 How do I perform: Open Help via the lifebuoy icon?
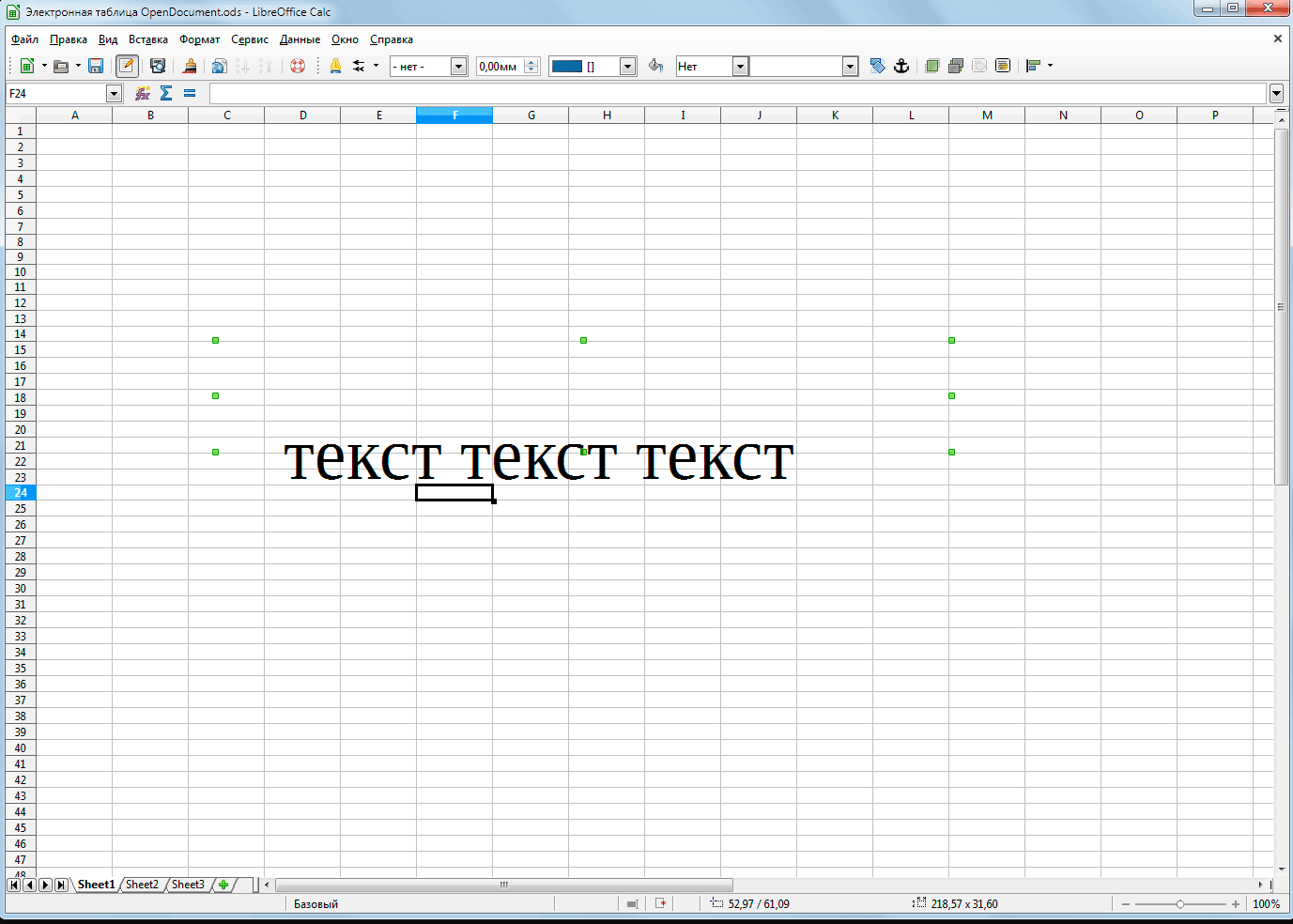click(298, 66)
